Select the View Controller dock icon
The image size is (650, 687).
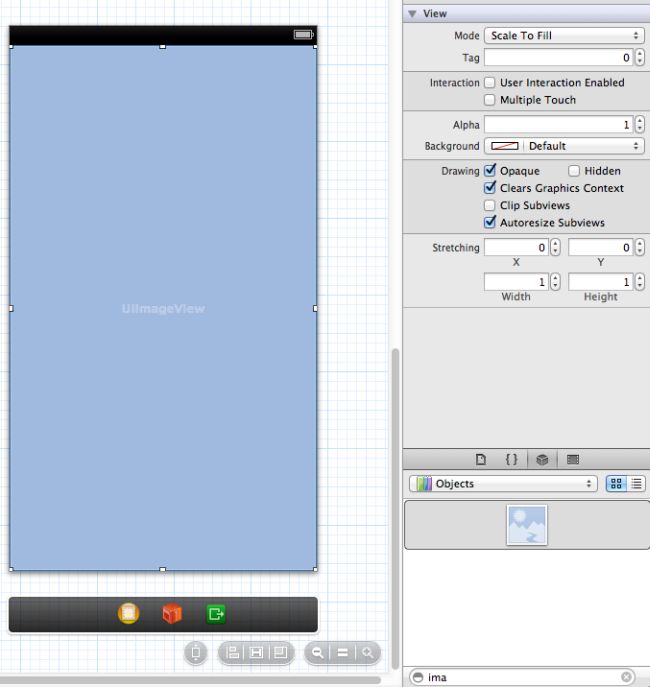tap(128, 613)
